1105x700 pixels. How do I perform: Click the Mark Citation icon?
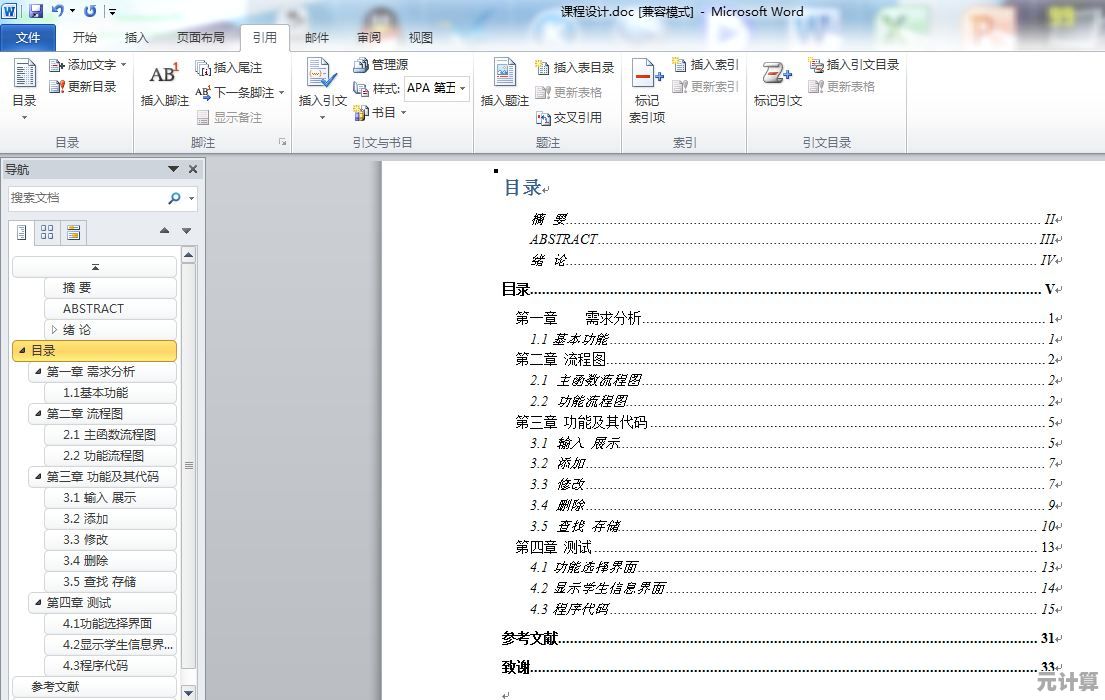[x=777, y=76]
